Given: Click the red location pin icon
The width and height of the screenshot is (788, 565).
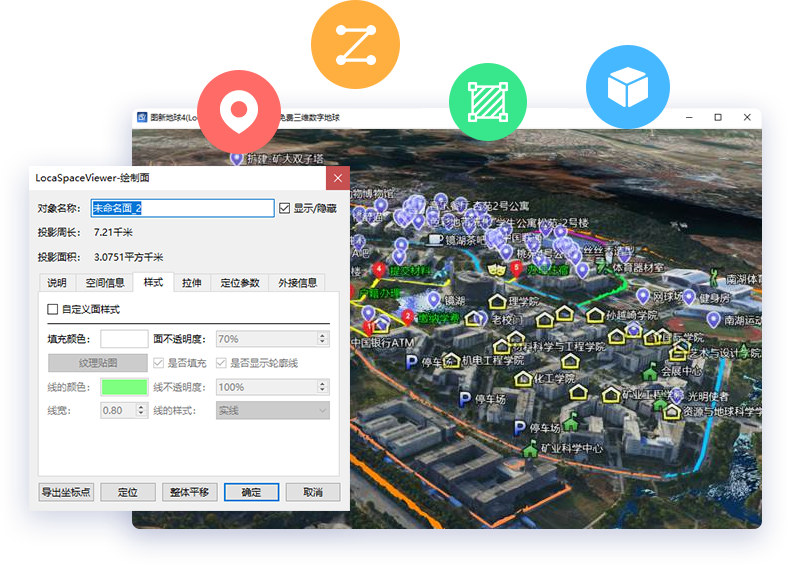Looking at the screenshot, I should (239, 109).
